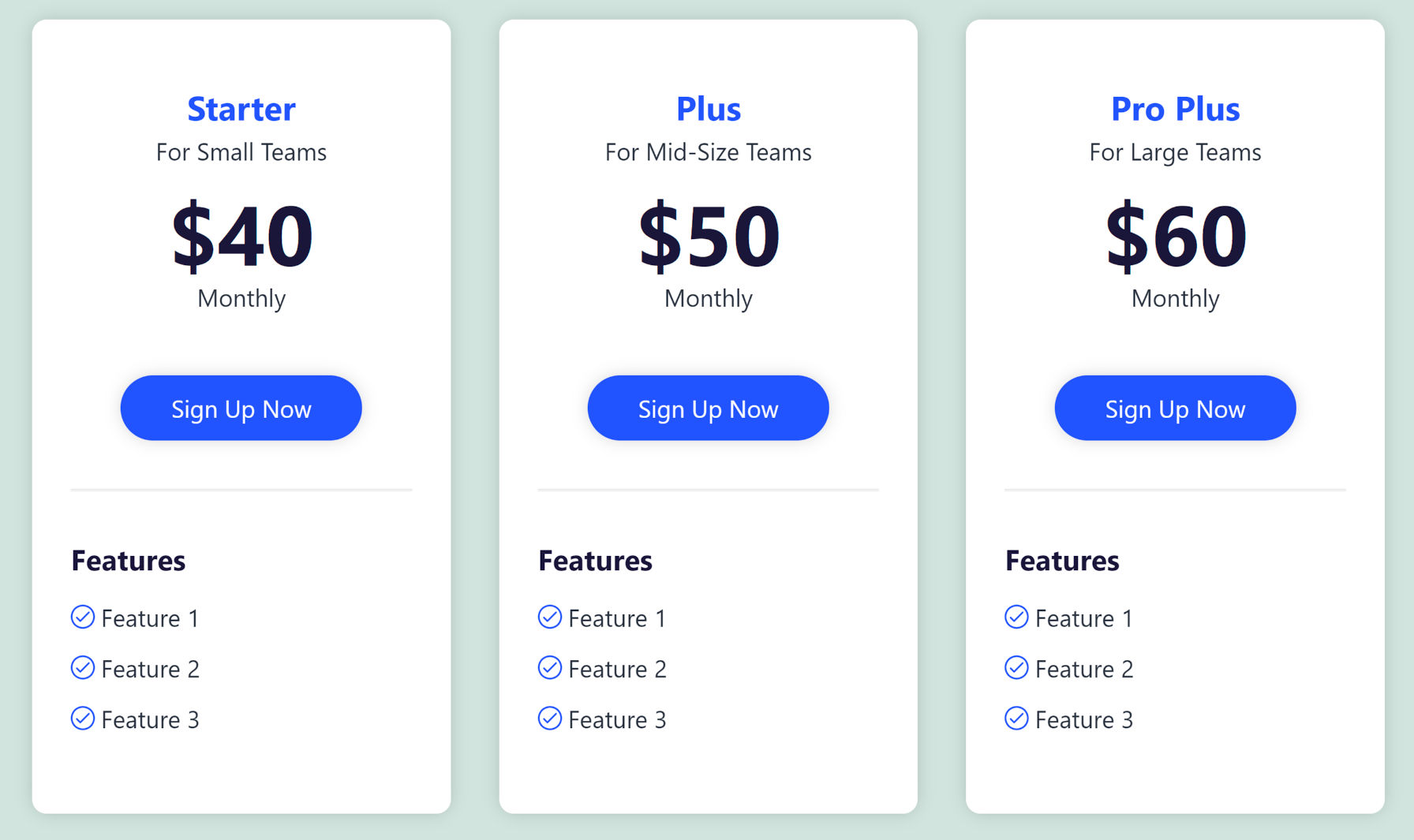Click the checkmark icon beside Starter Feature 1

click(83, 618)
